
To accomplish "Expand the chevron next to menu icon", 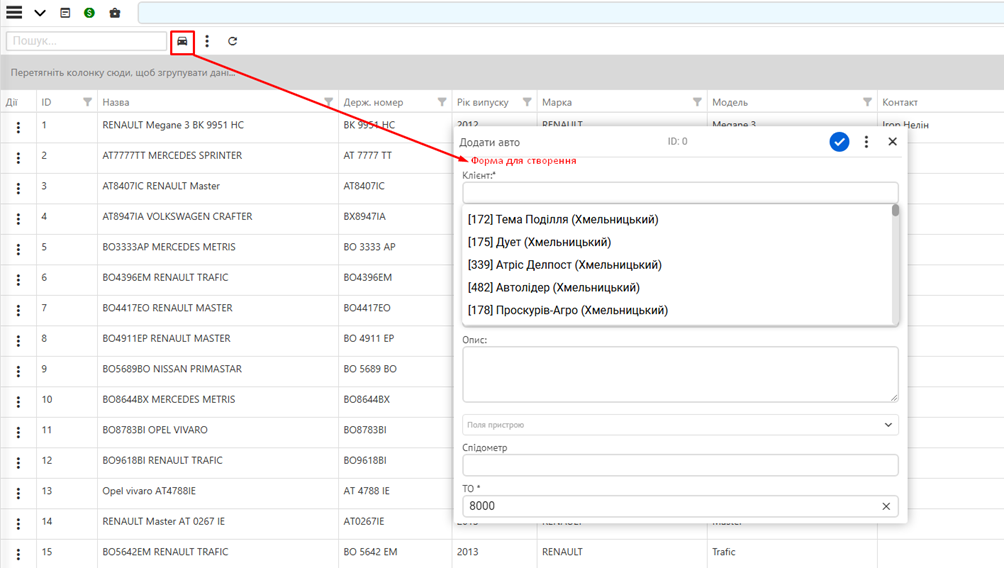I will [x=40, y=13].
